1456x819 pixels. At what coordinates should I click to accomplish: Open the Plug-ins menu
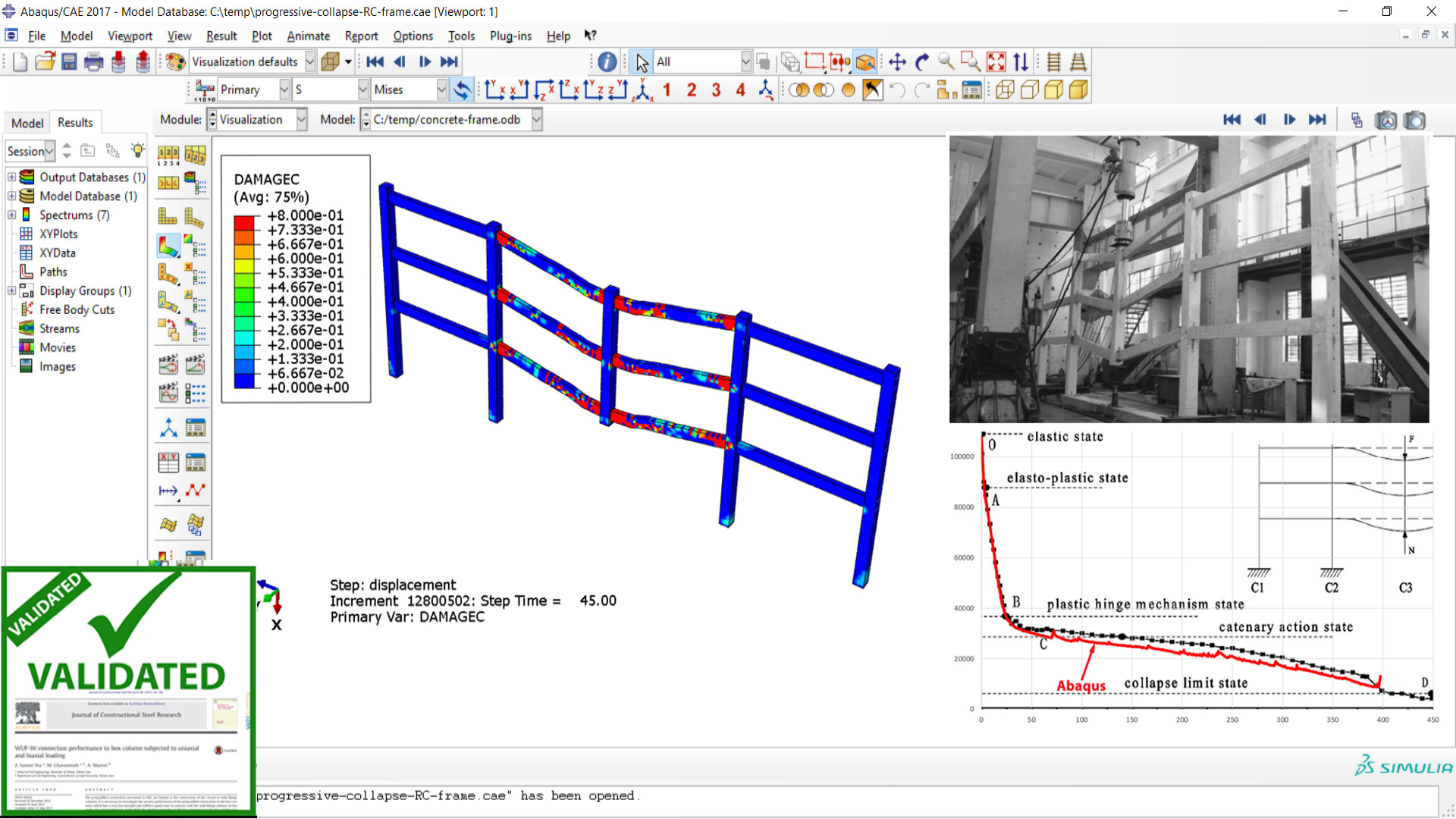[x=510, y=36]
